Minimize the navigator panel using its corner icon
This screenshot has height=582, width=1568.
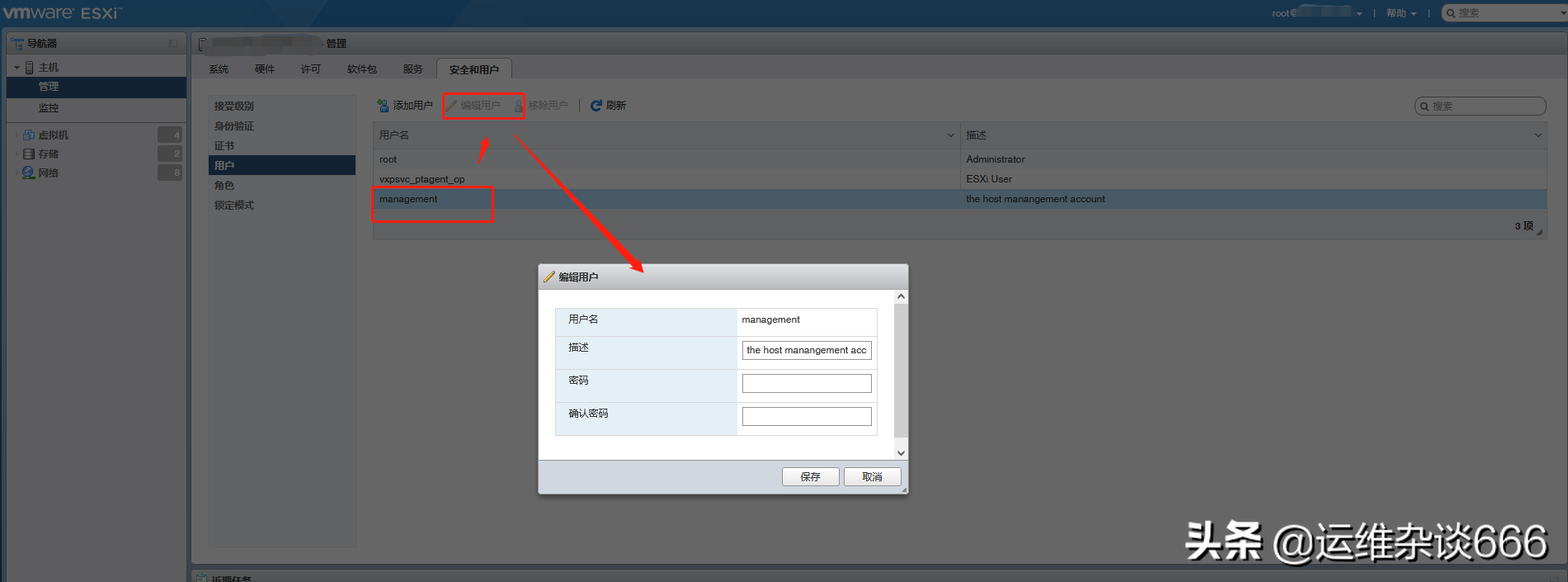[173, 43]
